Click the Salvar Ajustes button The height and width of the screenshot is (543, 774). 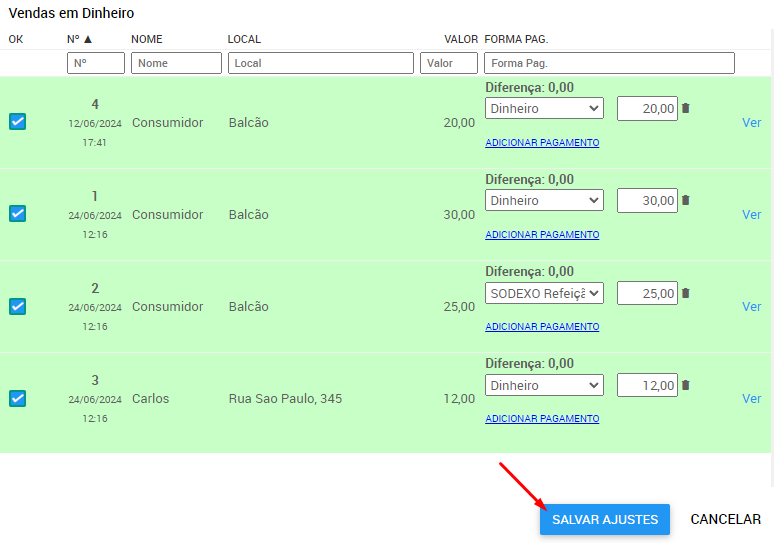[605, 519]
